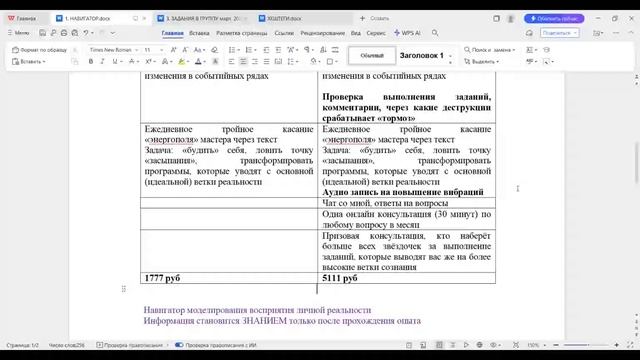The image size is (640, 360).
Task: Click the zoom slider track in status bar
Action: (x=586, y=345)
